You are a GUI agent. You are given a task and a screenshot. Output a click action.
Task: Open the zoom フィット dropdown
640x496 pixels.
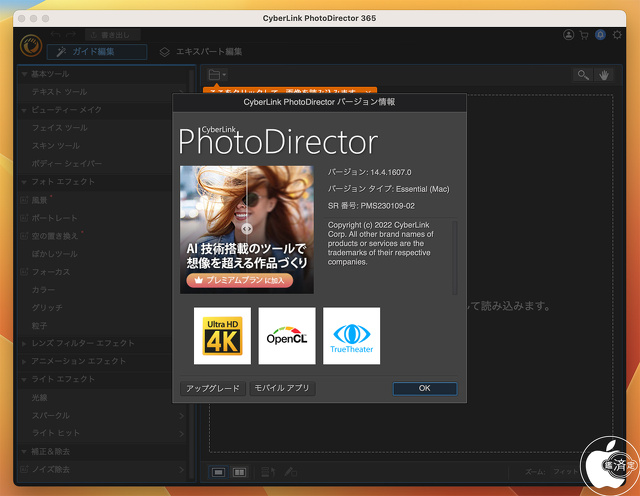567,472
